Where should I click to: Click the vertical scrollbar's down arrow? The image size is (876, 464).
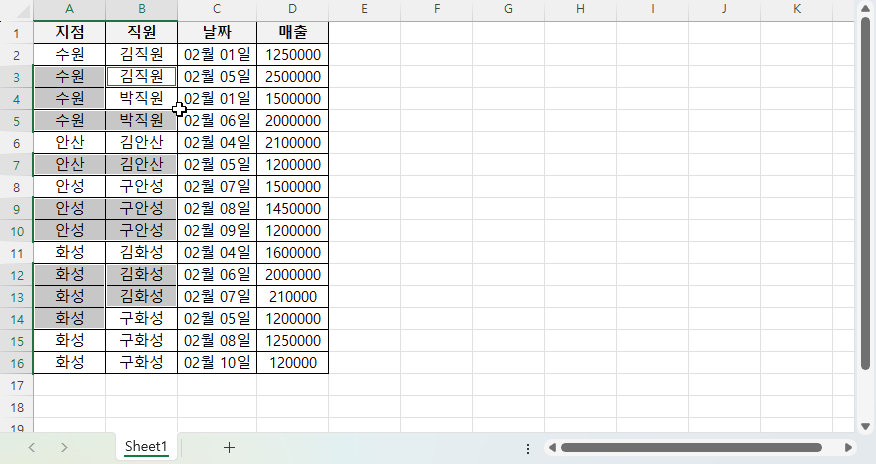coord(865,427)
